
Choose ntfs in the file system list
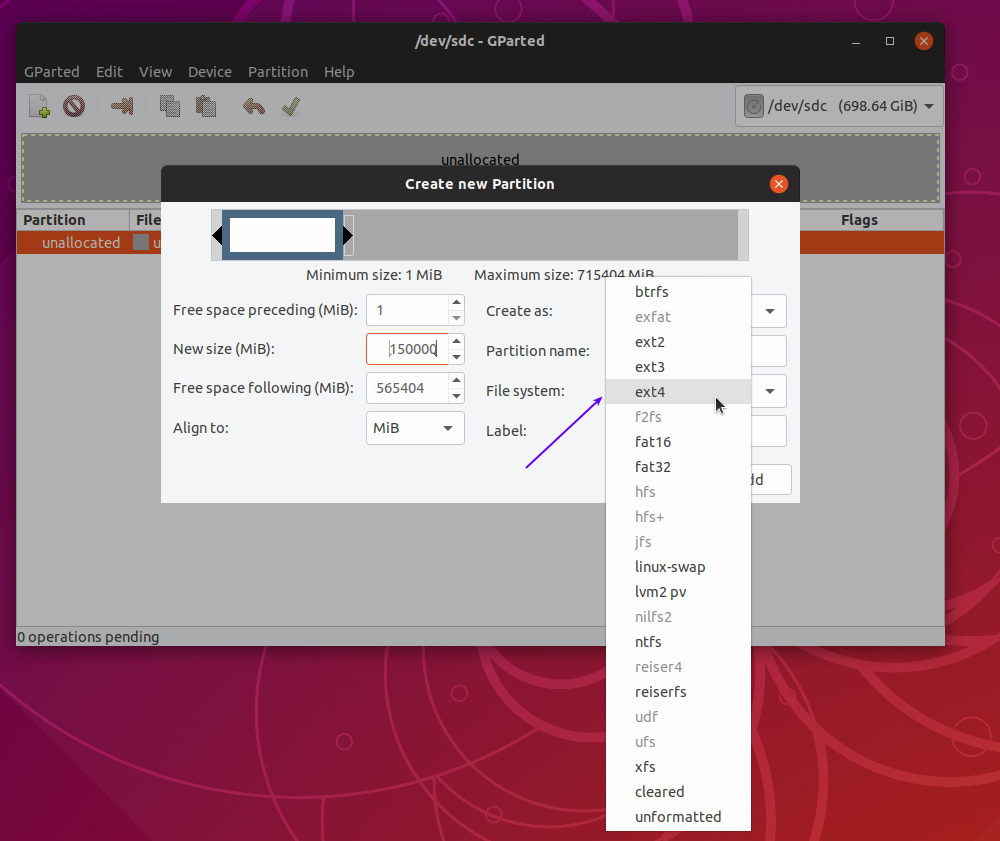click(648, 642)
